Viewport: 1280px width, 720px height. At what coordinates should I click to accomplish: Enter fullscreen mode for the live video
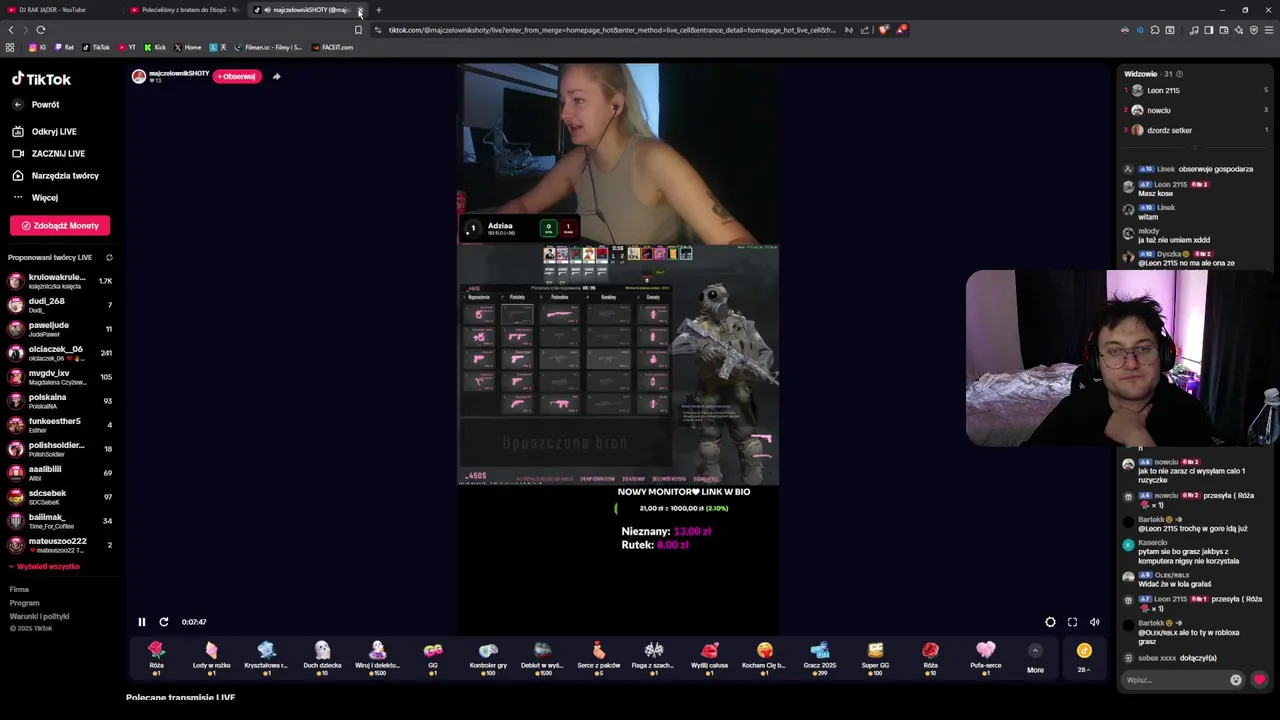click(x=1072, y=622)
